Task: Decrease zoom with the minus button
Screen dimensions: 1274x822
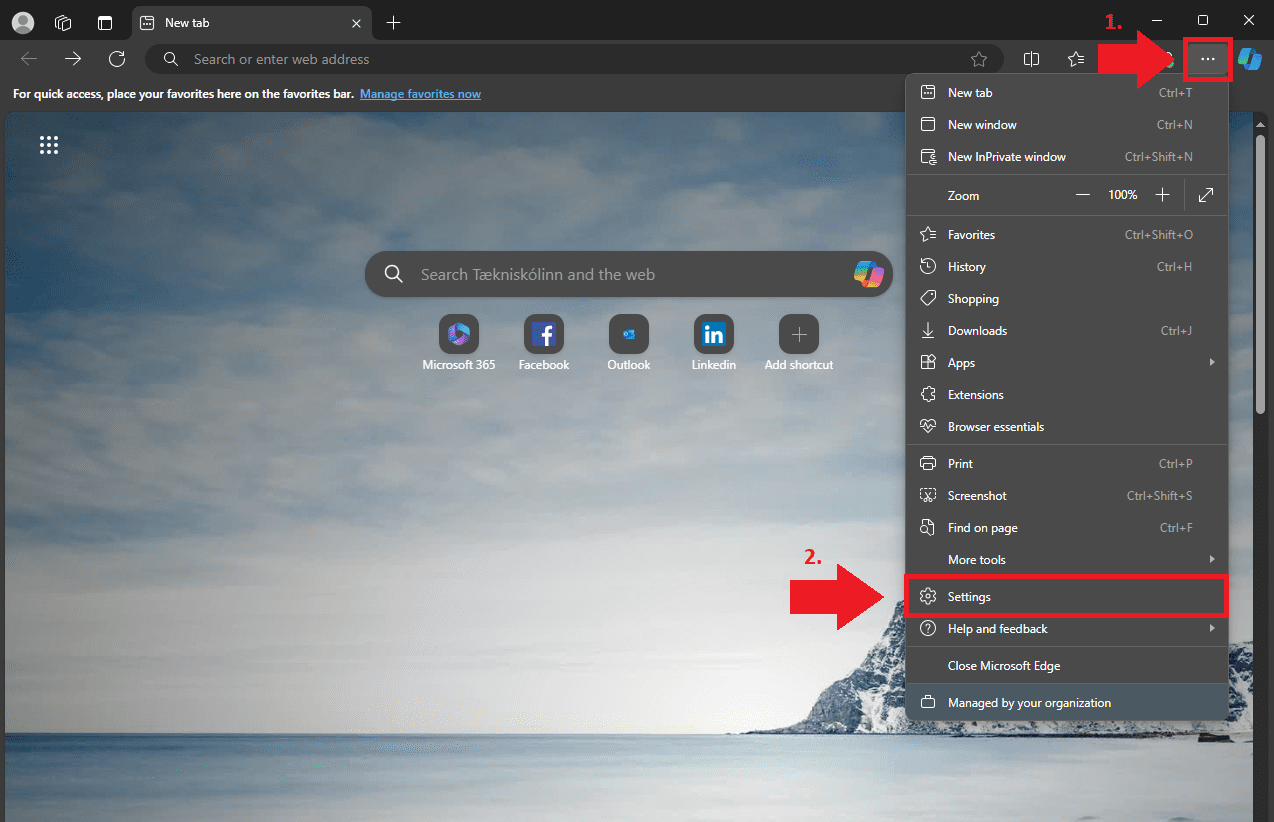Action: pos(1083,195)
